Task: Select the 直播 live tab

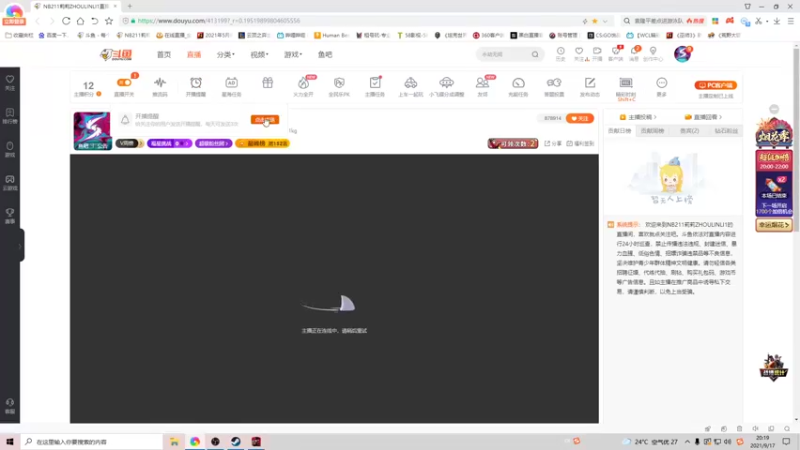Action: 194,55
